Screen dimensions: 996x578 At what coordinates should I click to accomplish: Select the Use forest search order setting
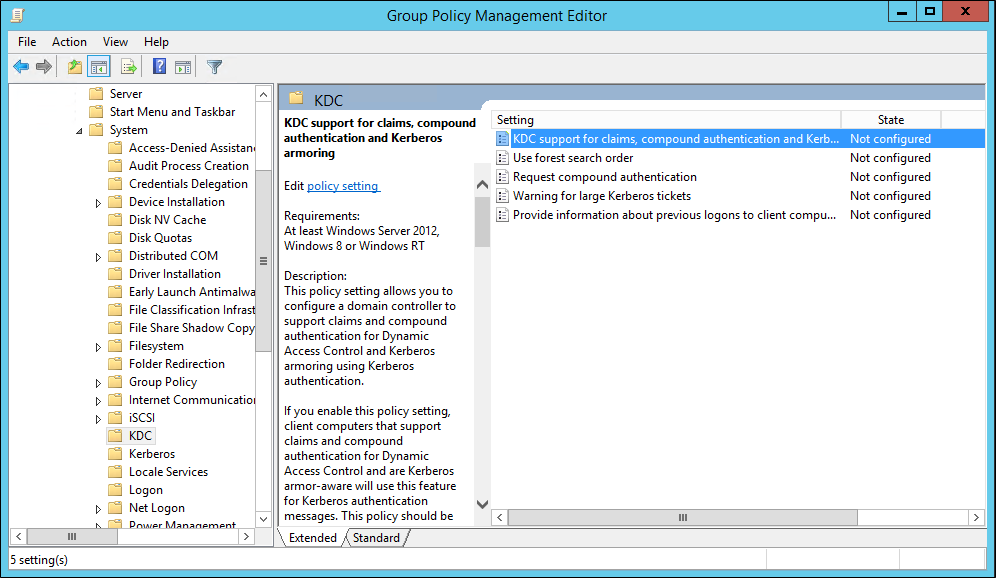tap(572, 157)
